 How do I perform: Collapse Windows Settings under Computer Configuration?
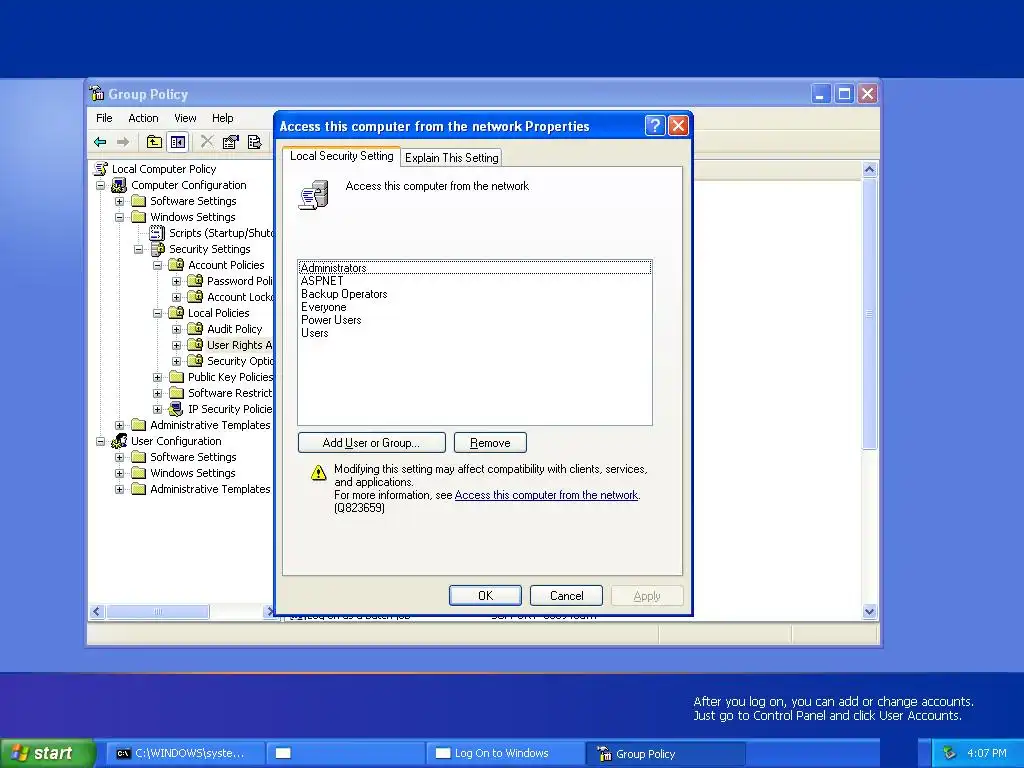(x=120, y=217)
